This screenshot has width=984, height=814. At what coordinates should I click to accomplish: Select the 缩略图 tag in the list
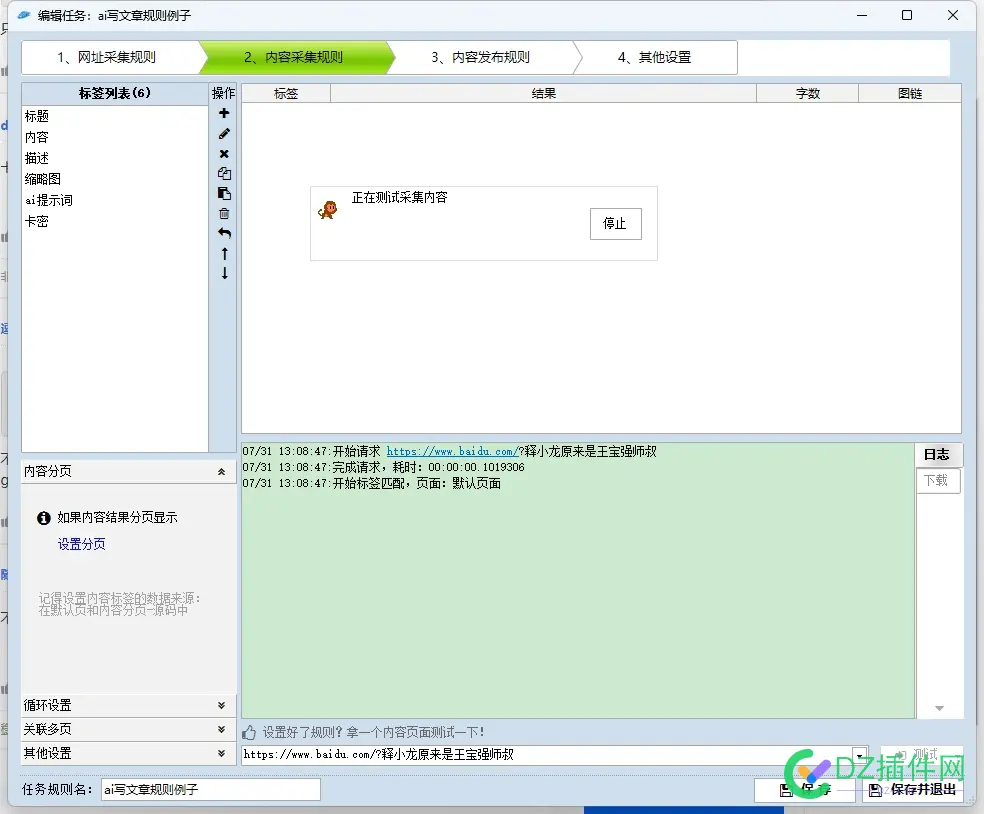click(115, 179)
